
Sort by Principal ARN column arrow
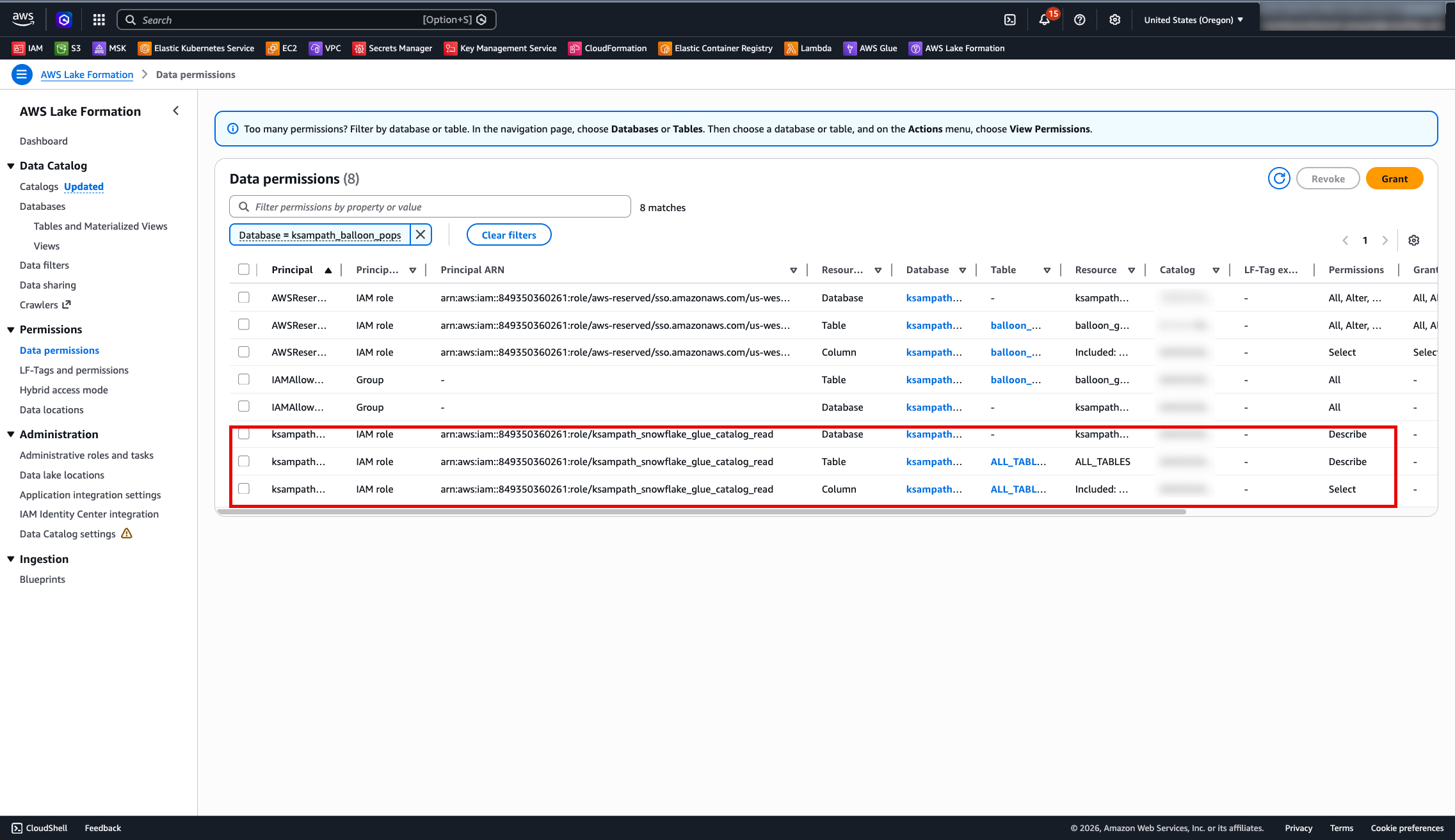click(x=794, y=270)
